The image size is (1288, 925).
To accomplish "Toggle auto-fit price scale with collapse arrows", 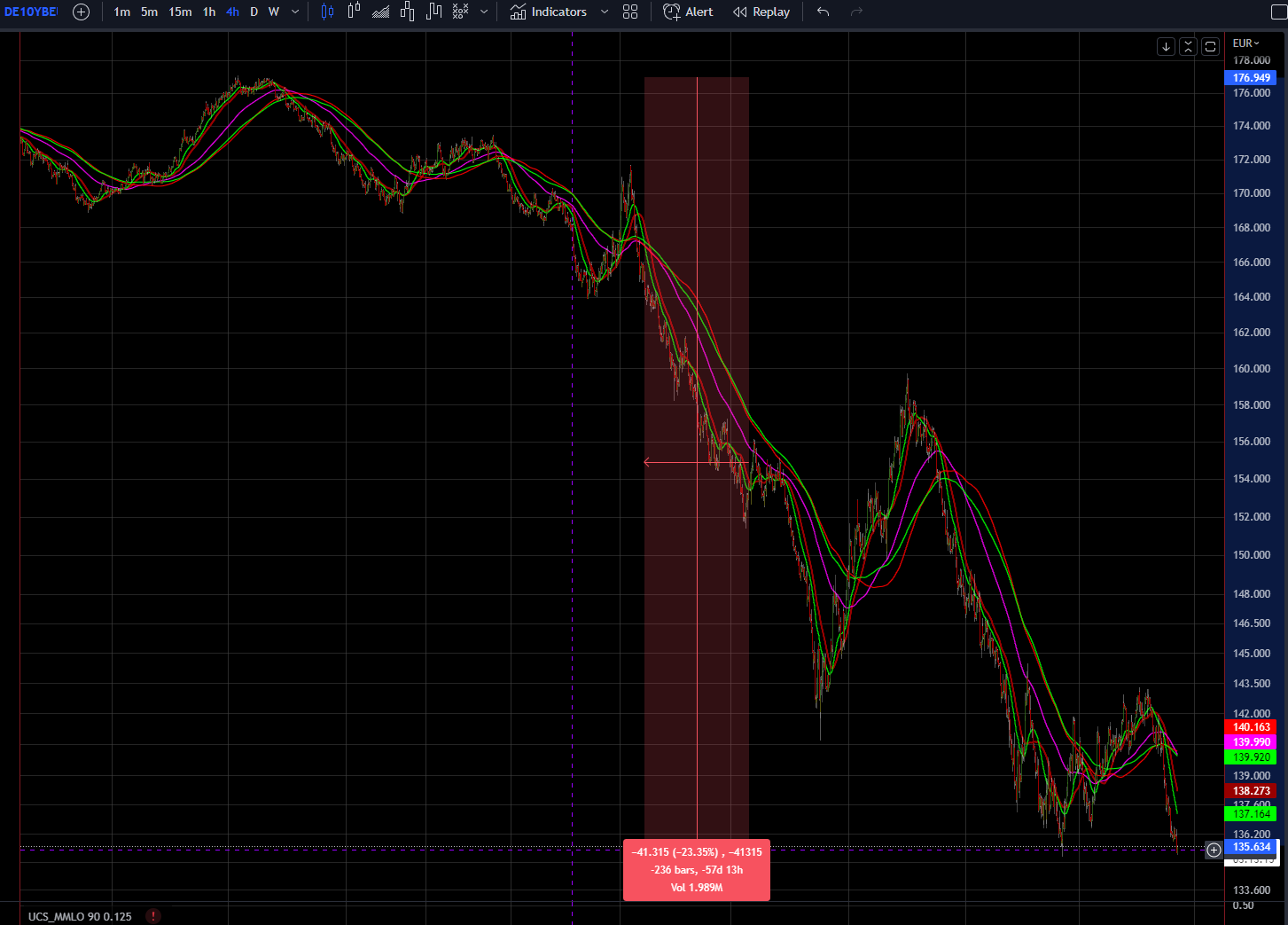I will [1188, 46].
